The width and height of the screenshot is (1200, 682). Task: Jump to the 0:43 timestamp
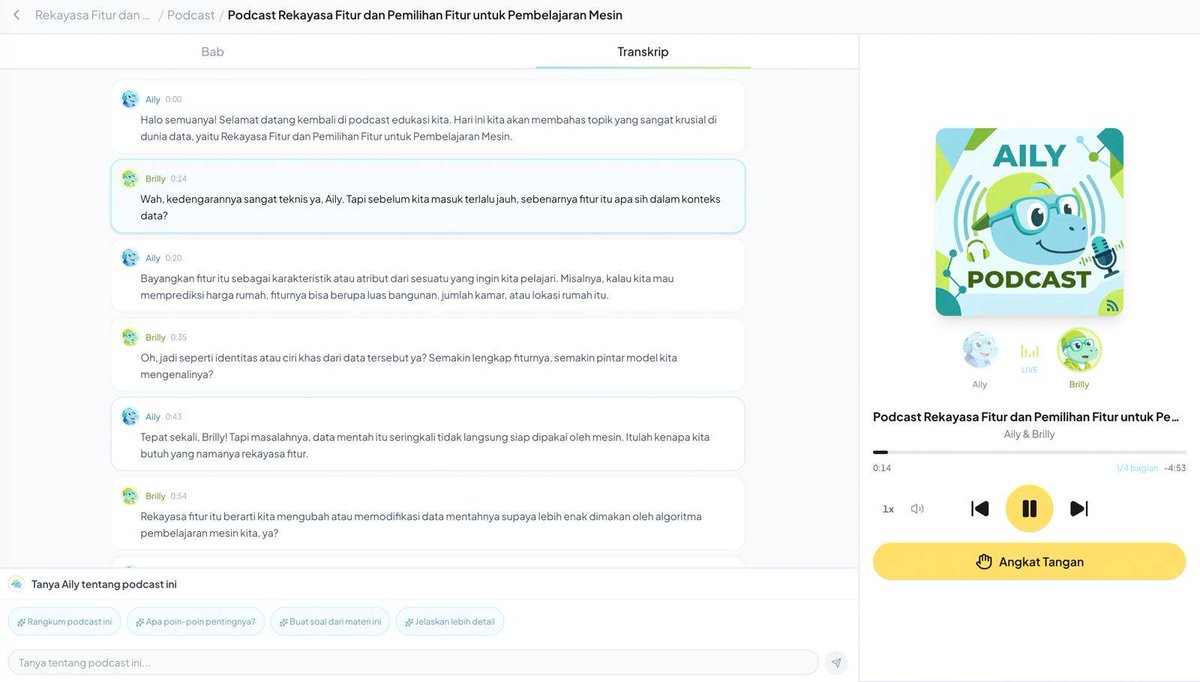(x=174, y=417)
